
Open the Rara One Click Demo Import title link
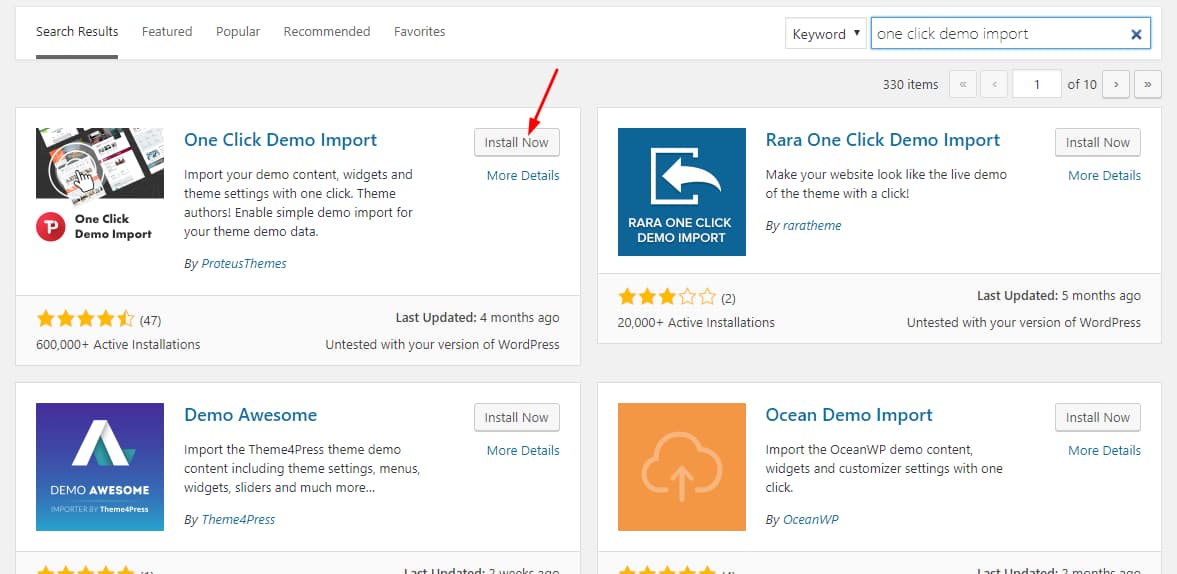click(x=883, y=140)
